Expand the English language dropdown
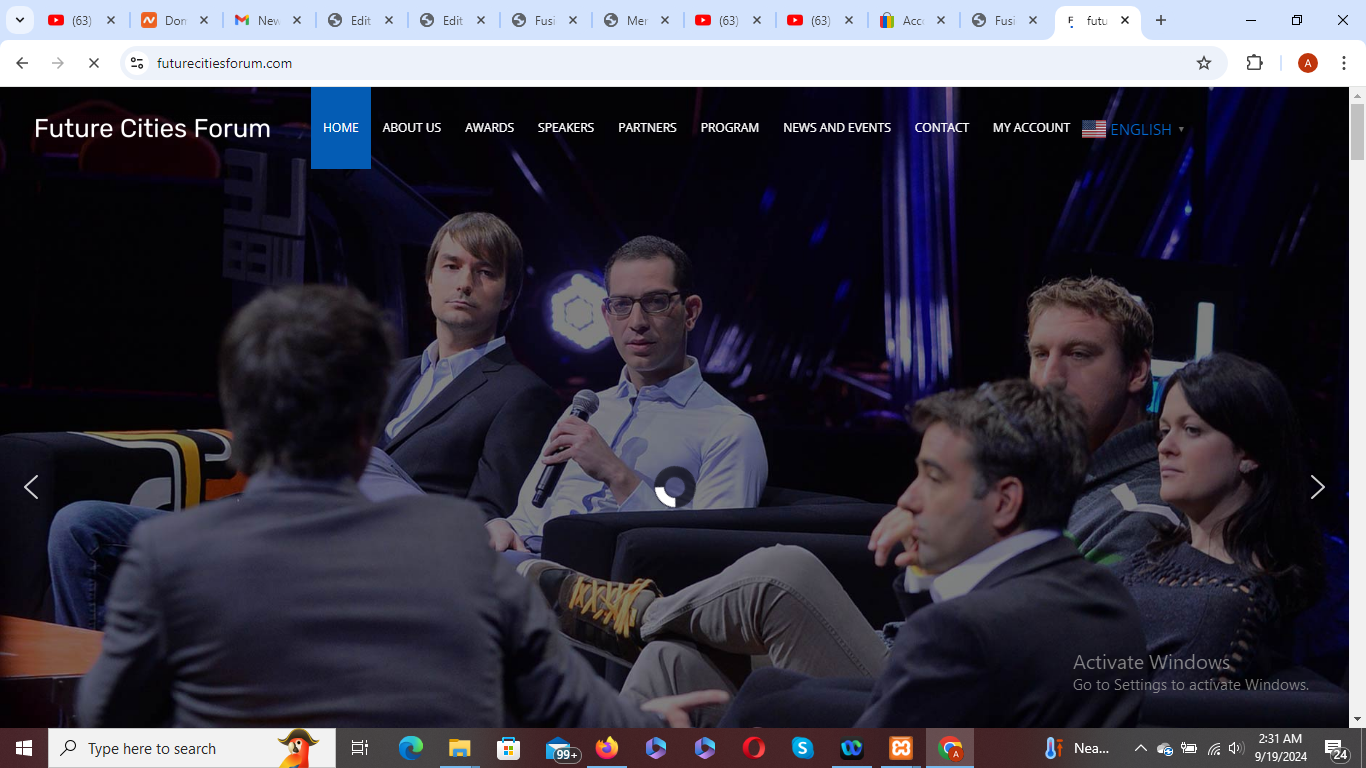The width and height of the screenshot is (1366, 768). click(1133, 129)
